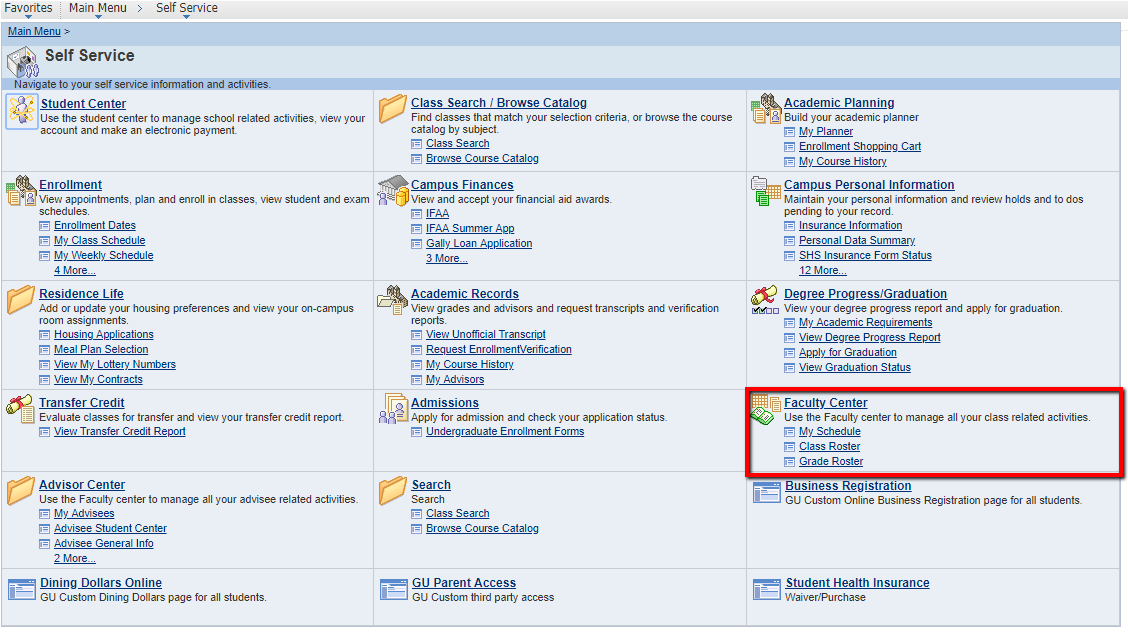Click the small icon beside Grade Roster
This screenshot has width=1128, height=636.
pyautogui.click(x=789, y=462)
